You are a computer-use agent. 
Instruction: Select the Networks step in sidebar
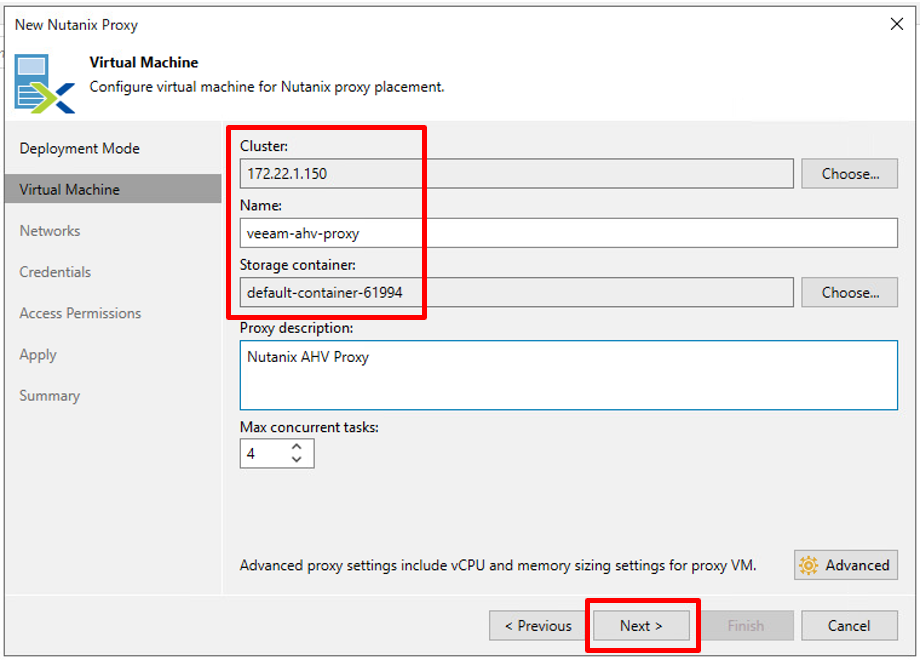(x=50, y=230)
